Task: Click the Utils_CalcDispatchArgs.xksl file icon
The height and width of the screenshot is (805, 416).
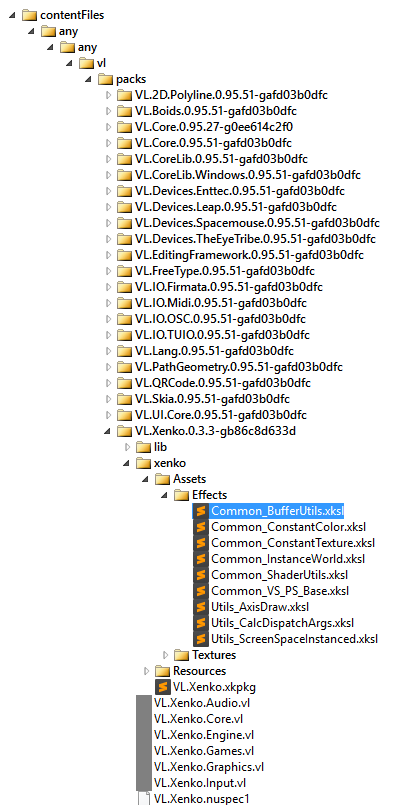Action: point(201,623)
